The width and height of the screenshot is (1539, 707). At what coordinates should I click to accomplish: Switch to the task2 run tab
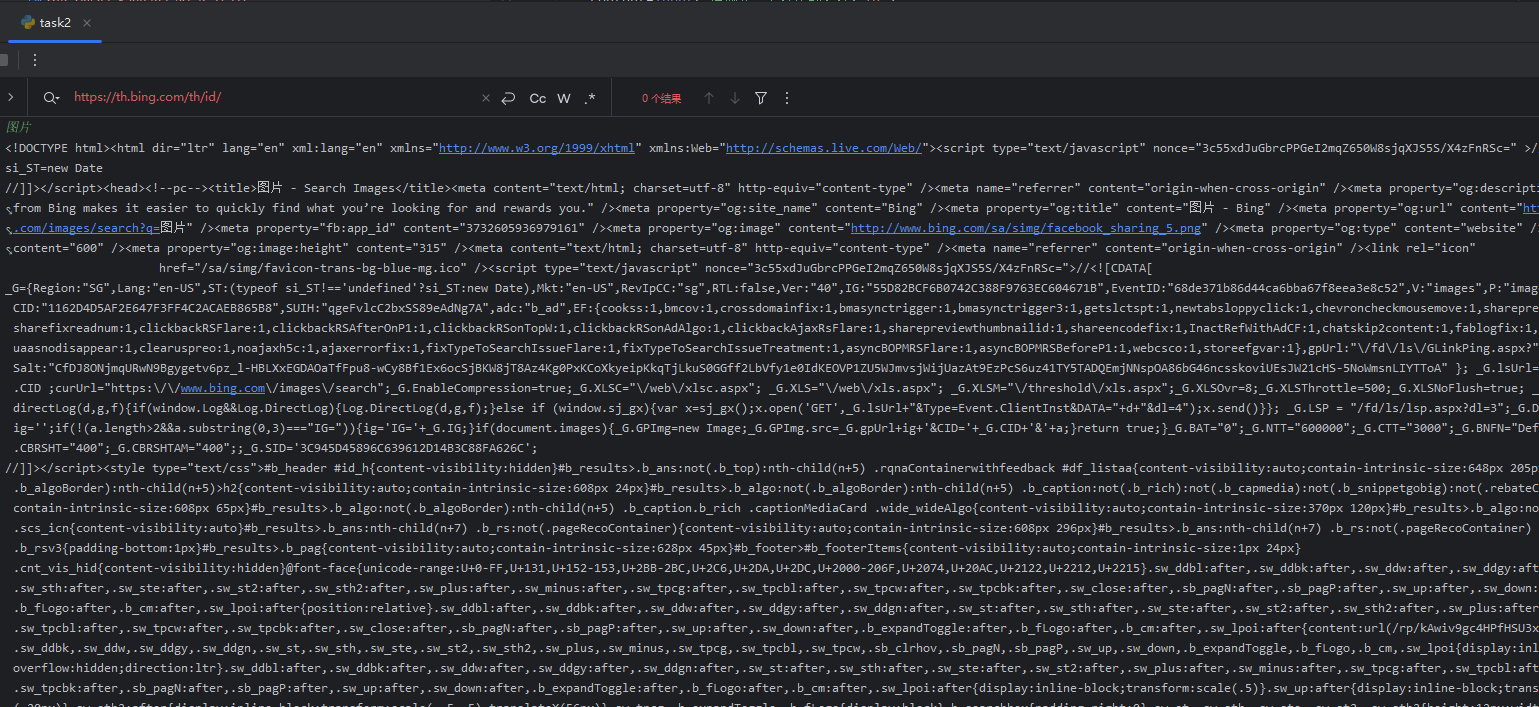click(55, 22)
